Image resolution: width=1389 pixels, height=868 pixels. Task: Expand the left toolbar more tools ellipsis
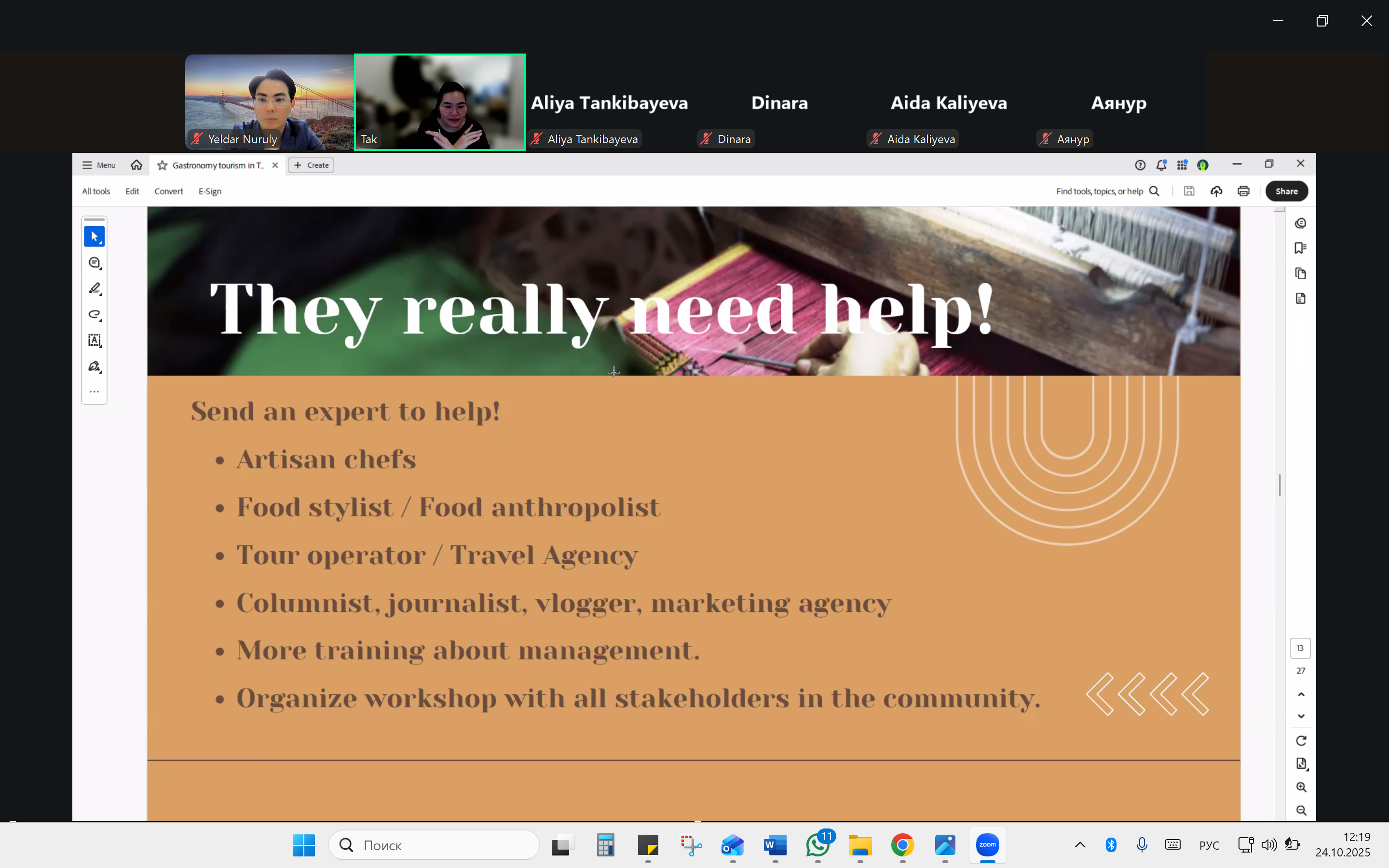(94, 392)
